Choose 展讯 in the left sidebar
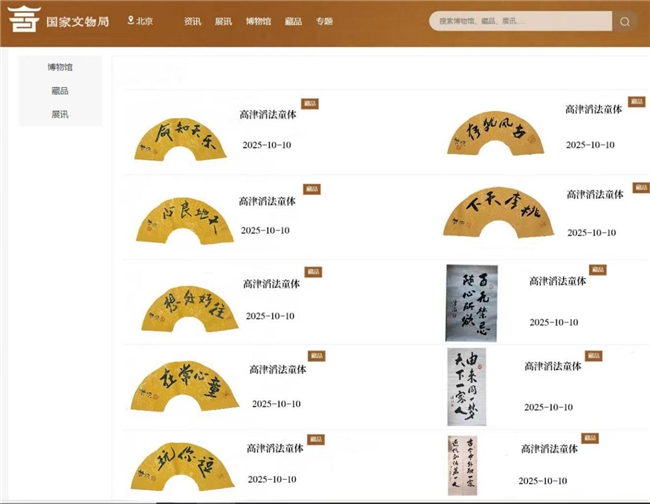The image size is (650, 504). click(x=60, y=114)
